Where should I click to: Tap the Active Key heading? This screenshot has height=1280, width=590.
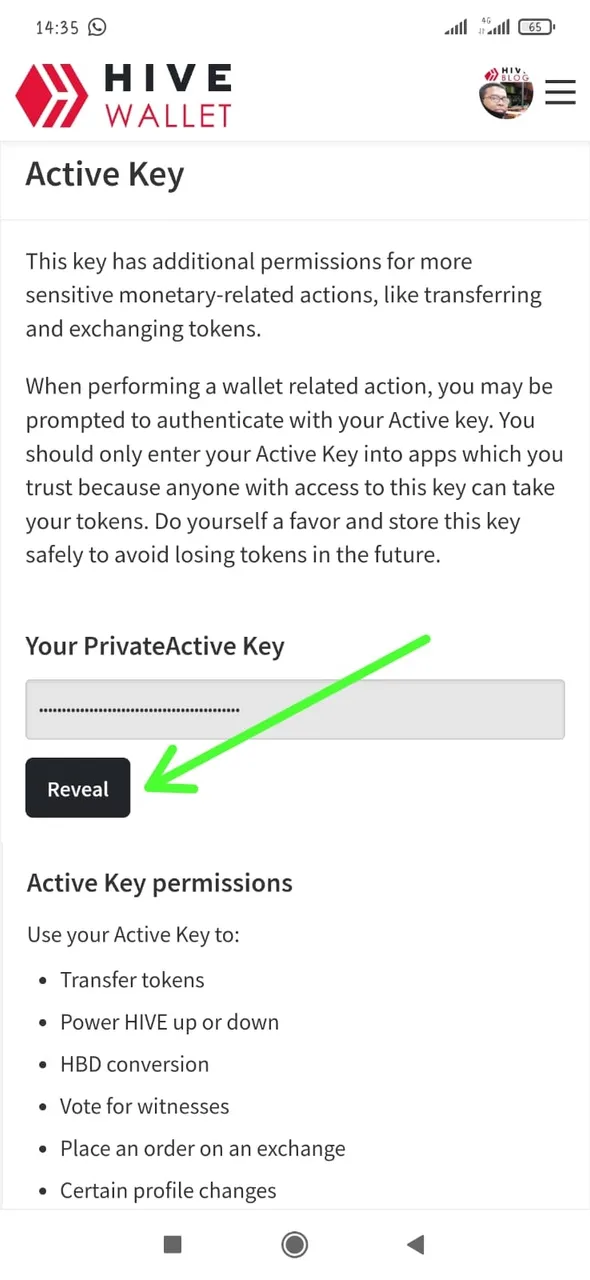coord(105,174)
